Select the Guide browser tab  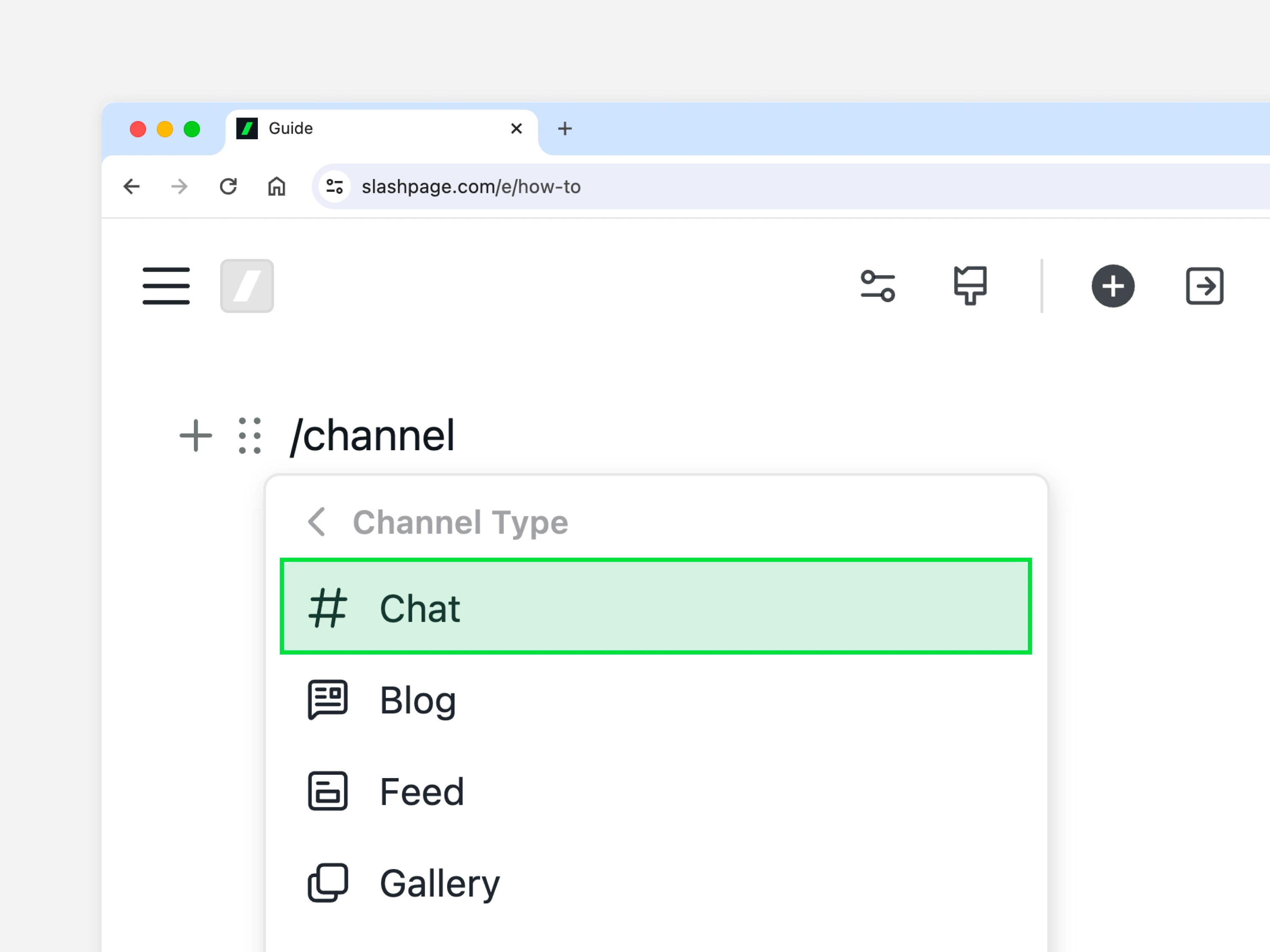381,132
